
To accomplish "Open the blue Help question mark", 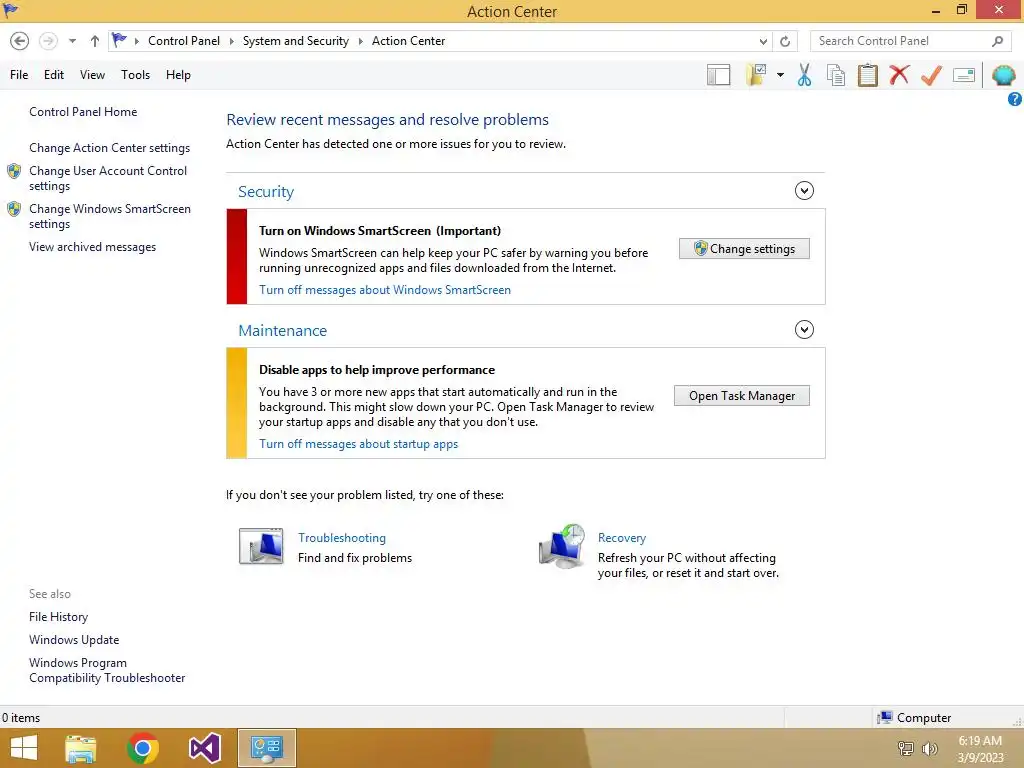I will point(1014,99).
